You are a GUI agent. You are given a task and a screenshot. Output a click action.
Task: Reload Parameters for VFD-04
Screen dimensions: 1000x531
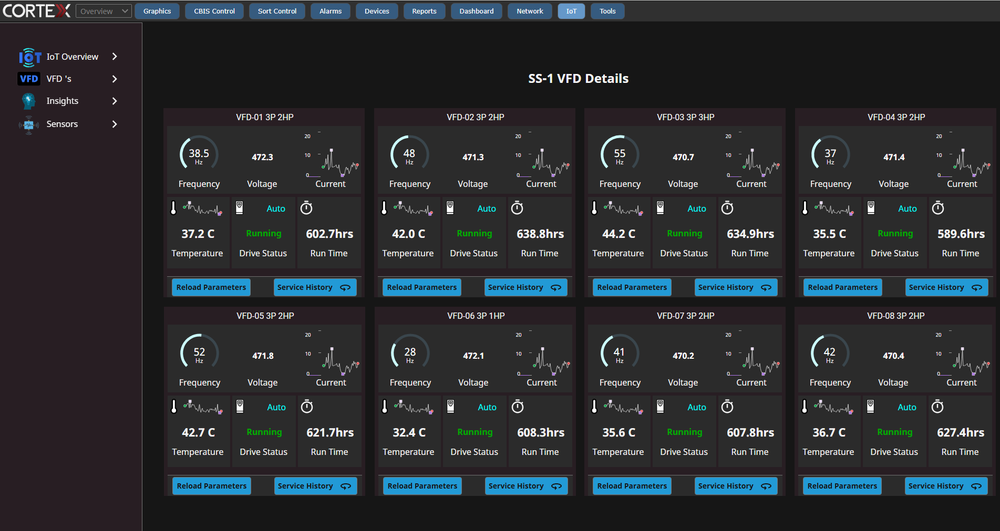842,287
